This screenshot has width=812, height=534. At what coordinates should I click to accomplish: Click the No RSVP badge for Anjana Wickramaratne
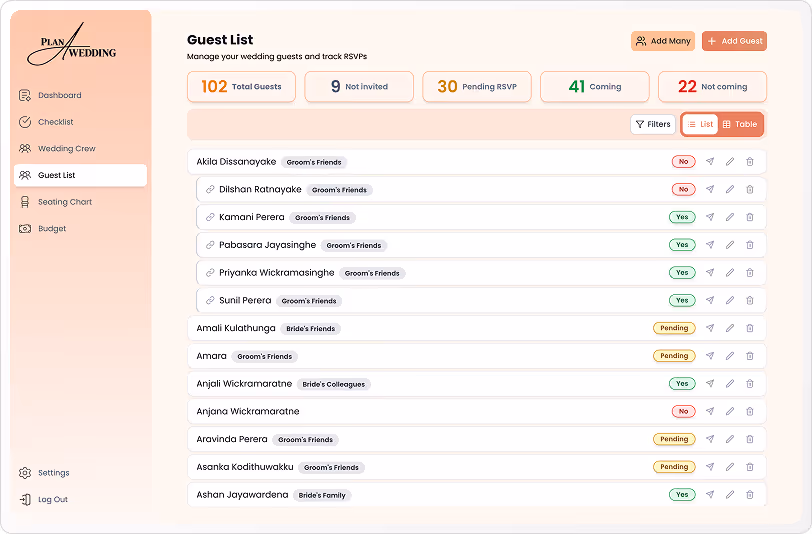683,411
